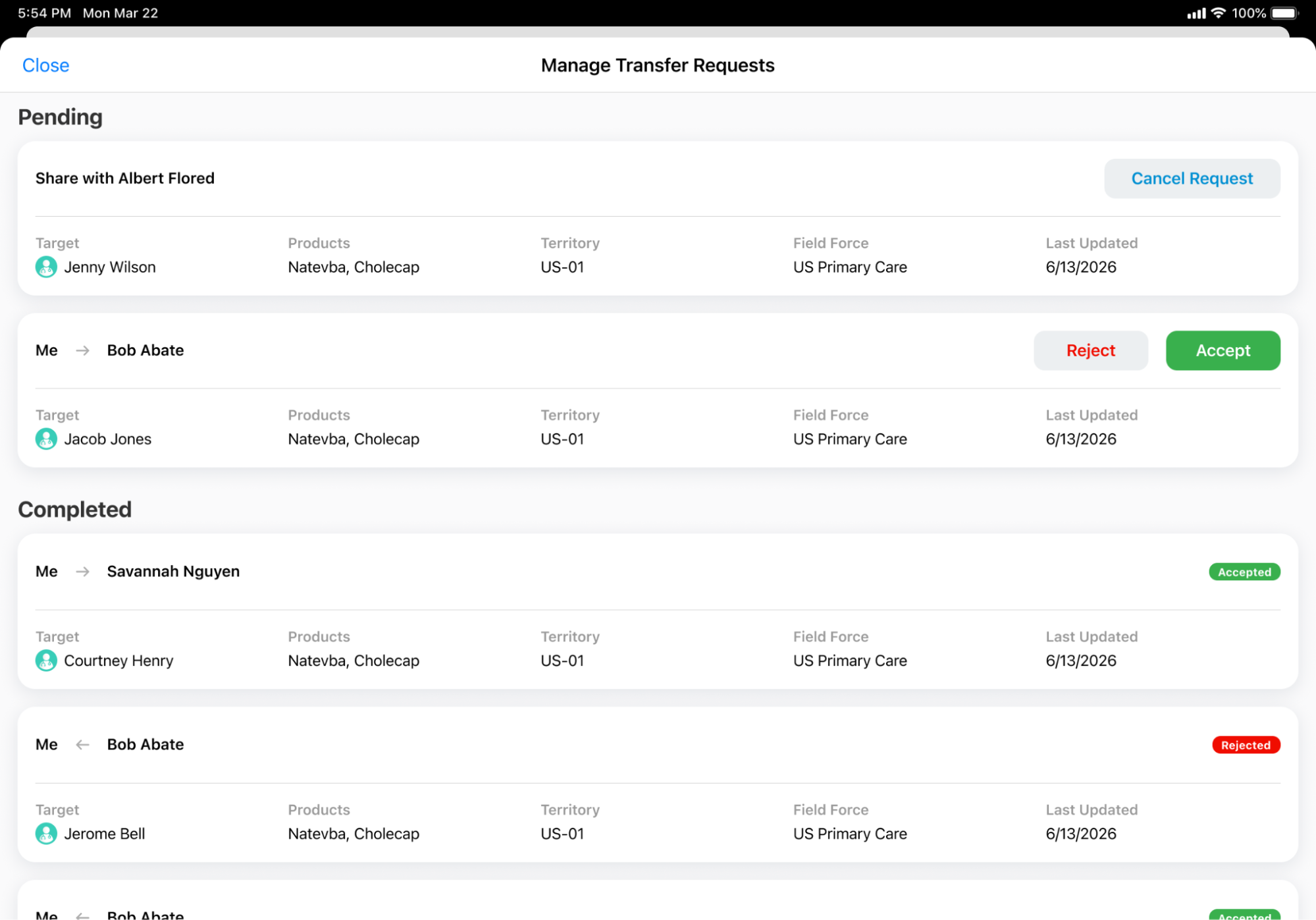This screenshot has height=920, width=1316.
Task: Select the Jerome Bell target name
Action: point(104,833)
